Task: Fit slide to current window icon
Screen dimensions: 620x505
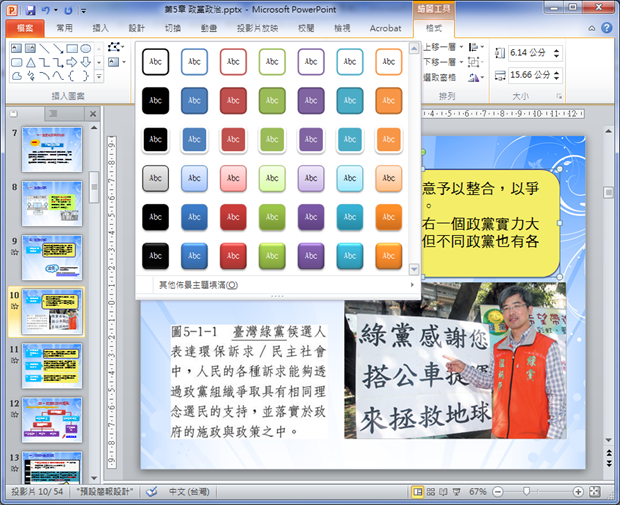Action: click(595, 492)
